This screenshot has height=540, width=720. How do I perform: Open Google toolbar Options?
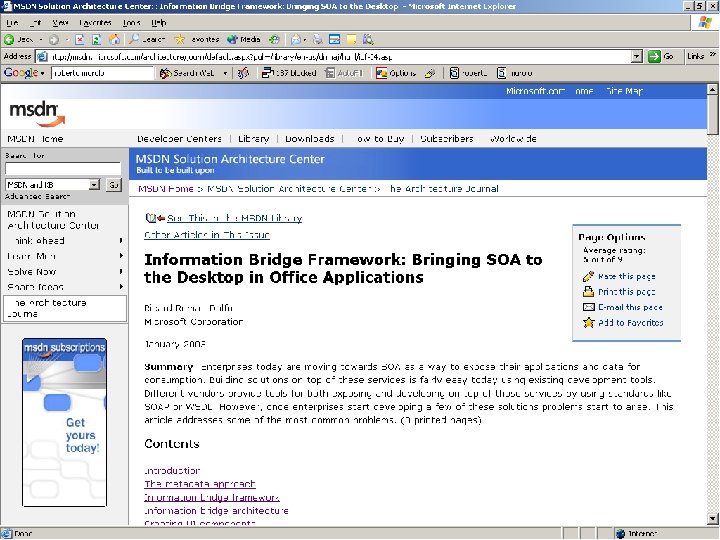click(396, 73)
